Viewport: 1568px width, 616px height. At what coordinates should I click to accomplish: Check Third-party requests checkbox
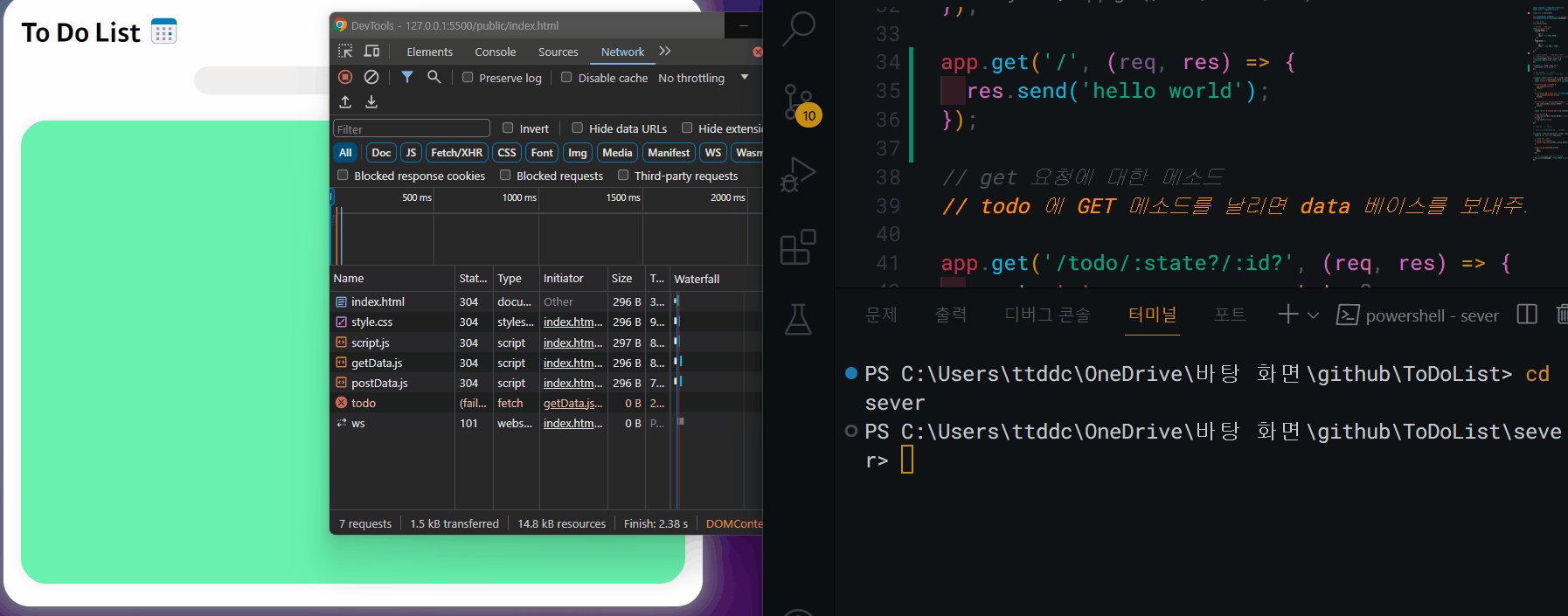click(x=623, y=175)
